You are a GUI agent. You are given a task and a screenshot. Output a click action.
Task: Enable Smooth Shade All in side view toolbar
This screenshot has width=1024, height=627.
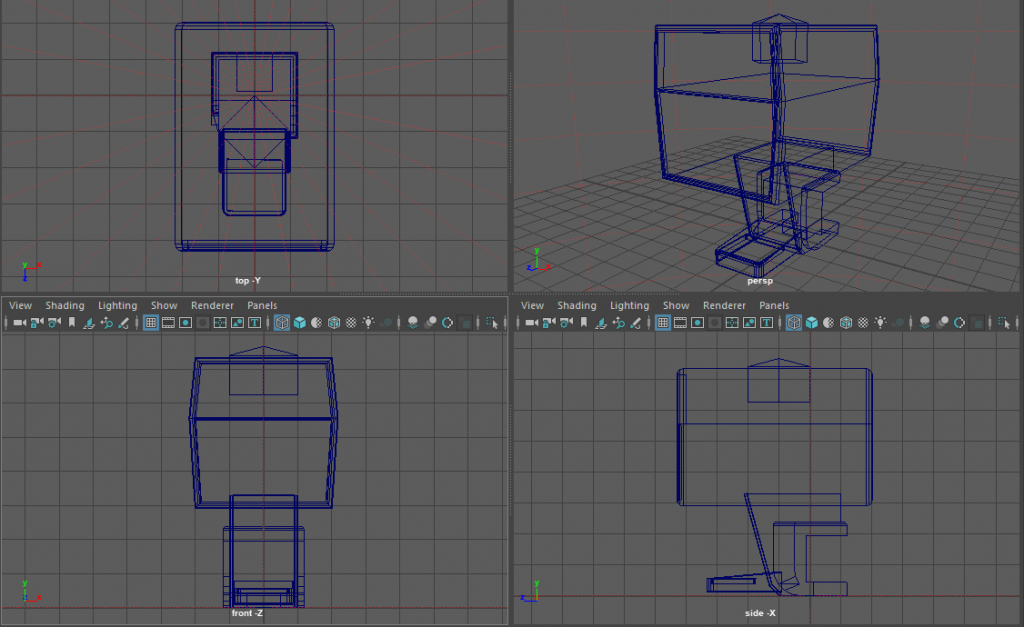point(812,323)
